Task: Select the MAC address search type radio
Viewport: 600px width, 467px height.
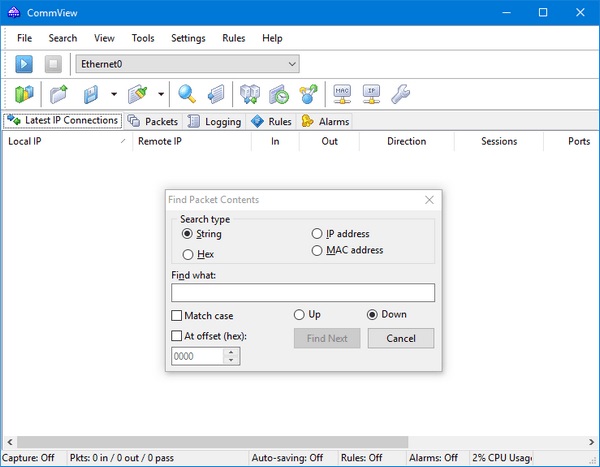Action: (x=317, y=250)
